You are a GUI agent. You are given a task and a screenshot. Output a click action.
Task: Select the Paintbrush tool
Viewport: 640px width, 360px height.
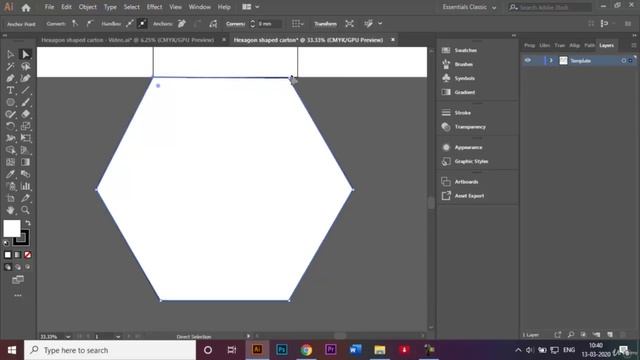pyautogui.click(x=25, y=102)
